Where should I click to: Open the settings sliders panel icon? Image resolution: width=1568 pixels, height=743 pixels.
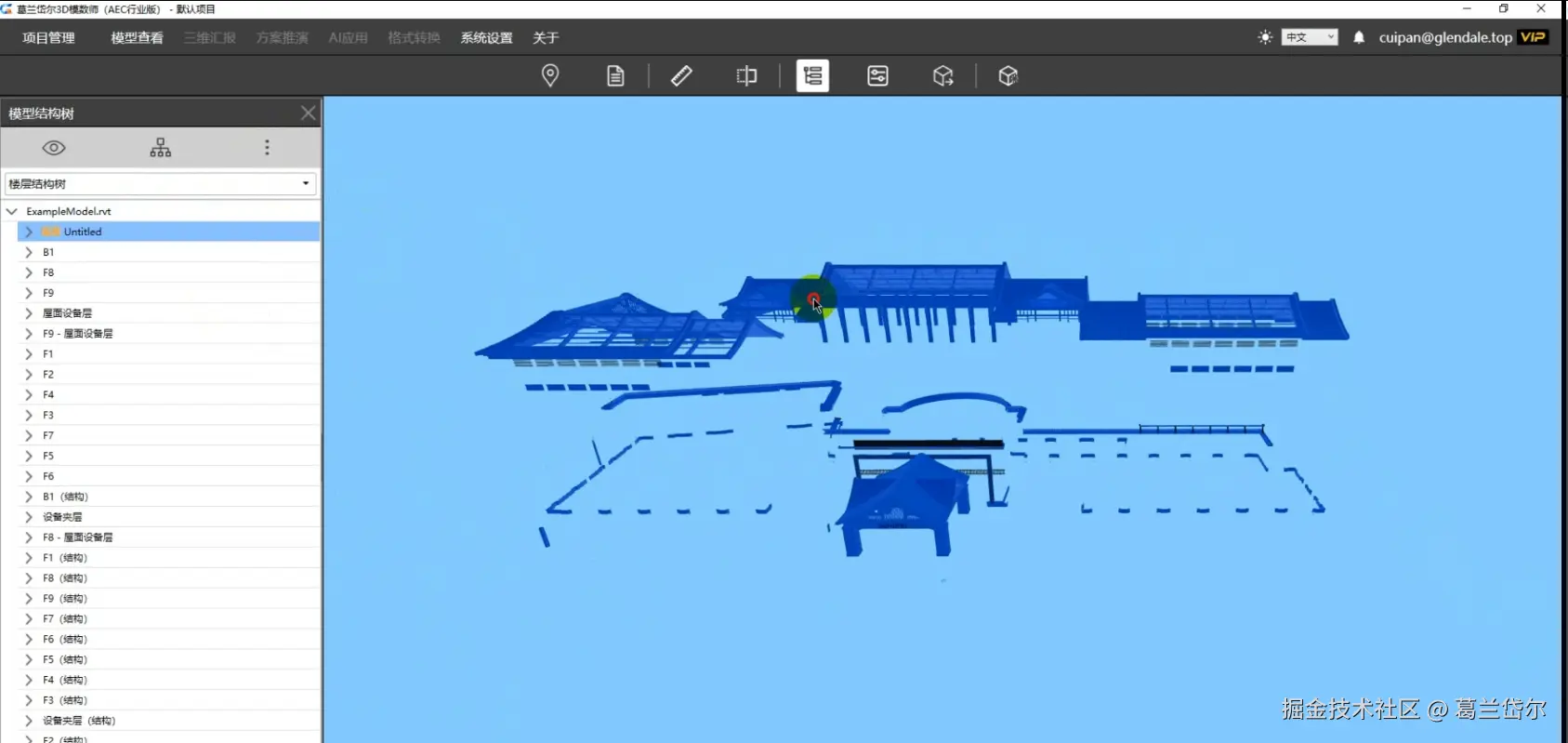pos(877,75)
